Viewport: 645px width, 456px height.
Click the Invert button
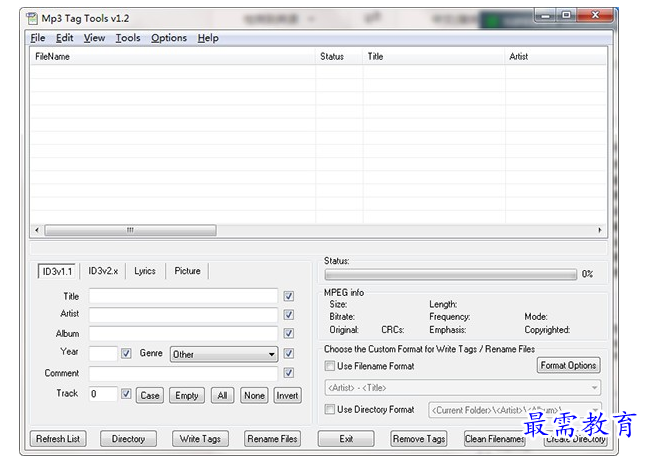point(287,396)
